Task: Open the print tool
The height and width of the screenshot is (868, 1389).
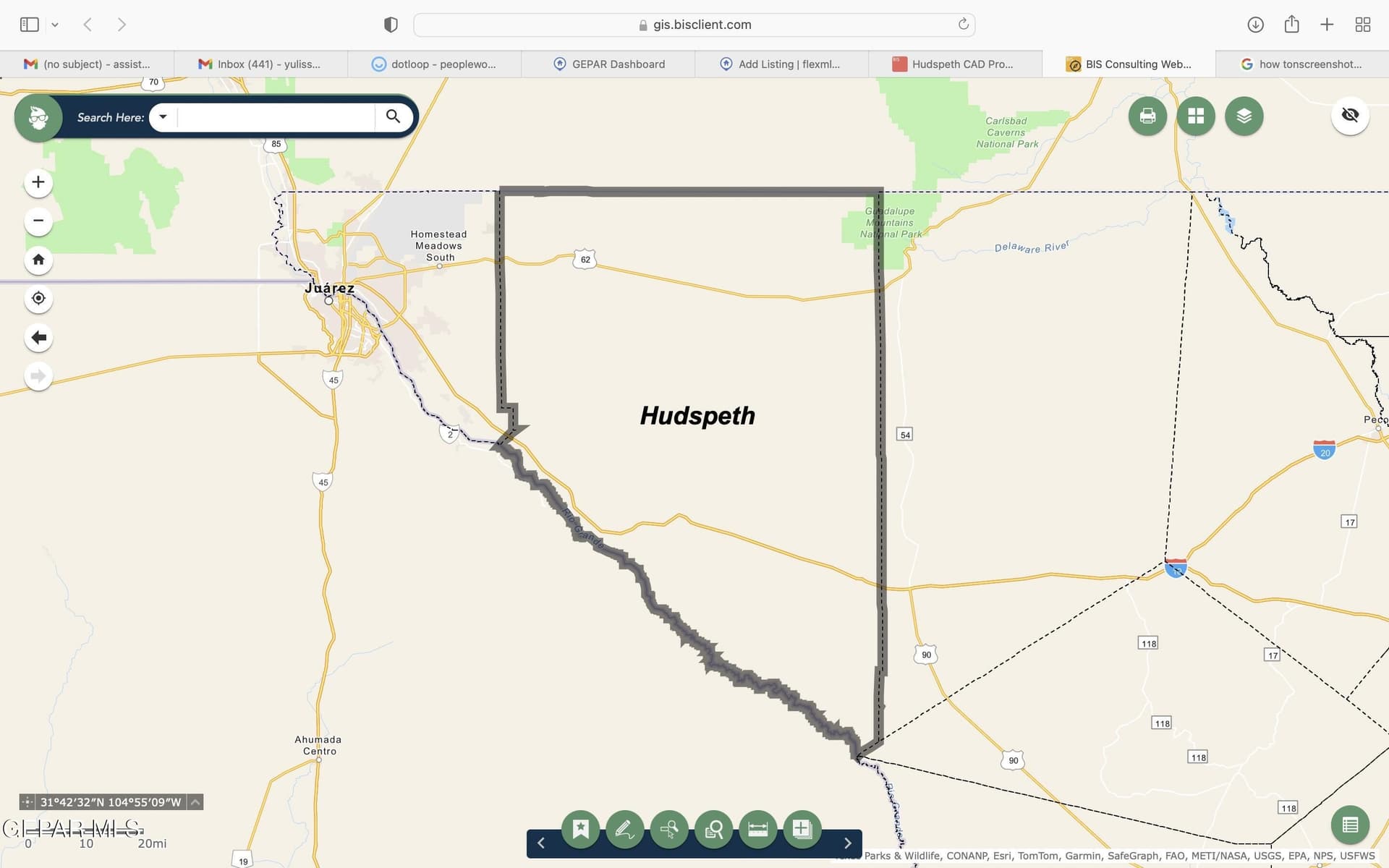Action: (1147, 116)
